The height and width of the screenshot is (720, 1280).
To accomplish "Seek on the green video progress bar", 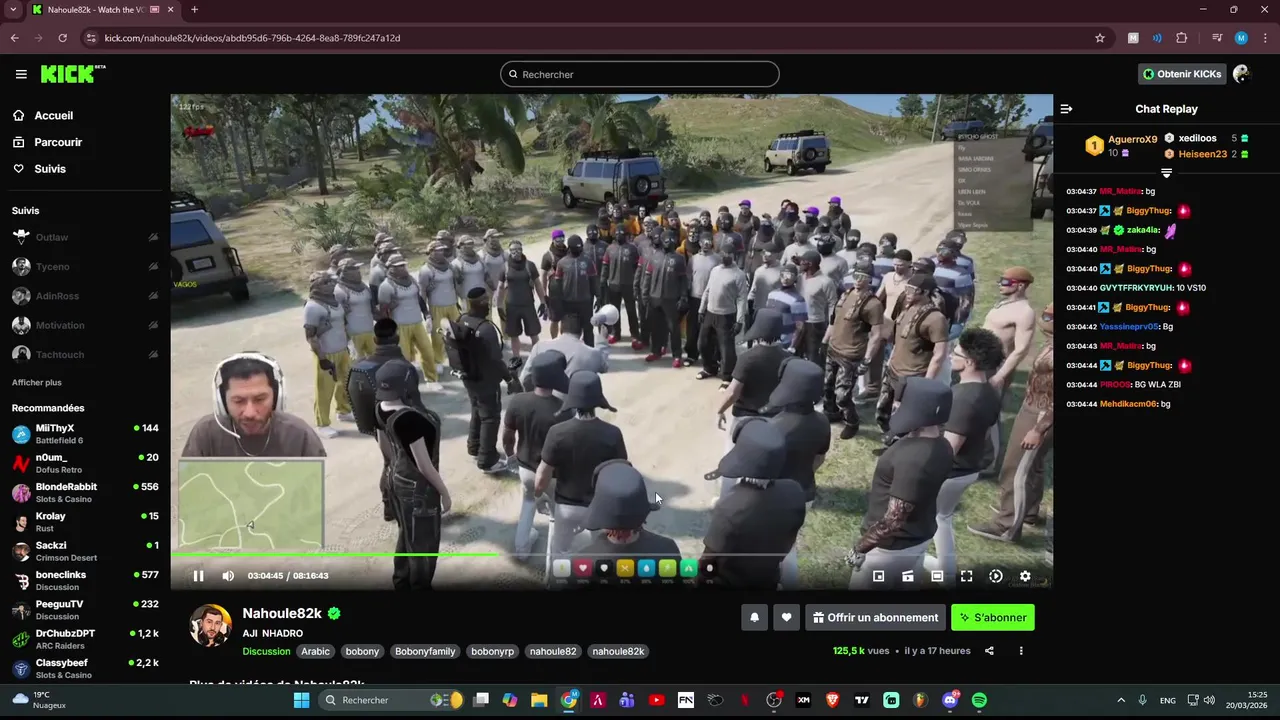I will coord(611,554).
